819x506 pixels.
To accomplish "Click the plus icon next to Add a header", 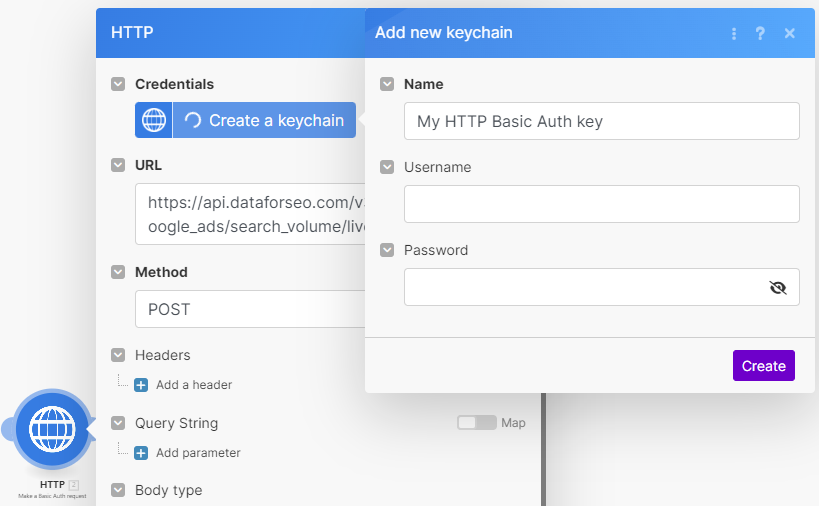I will [141, 385].
